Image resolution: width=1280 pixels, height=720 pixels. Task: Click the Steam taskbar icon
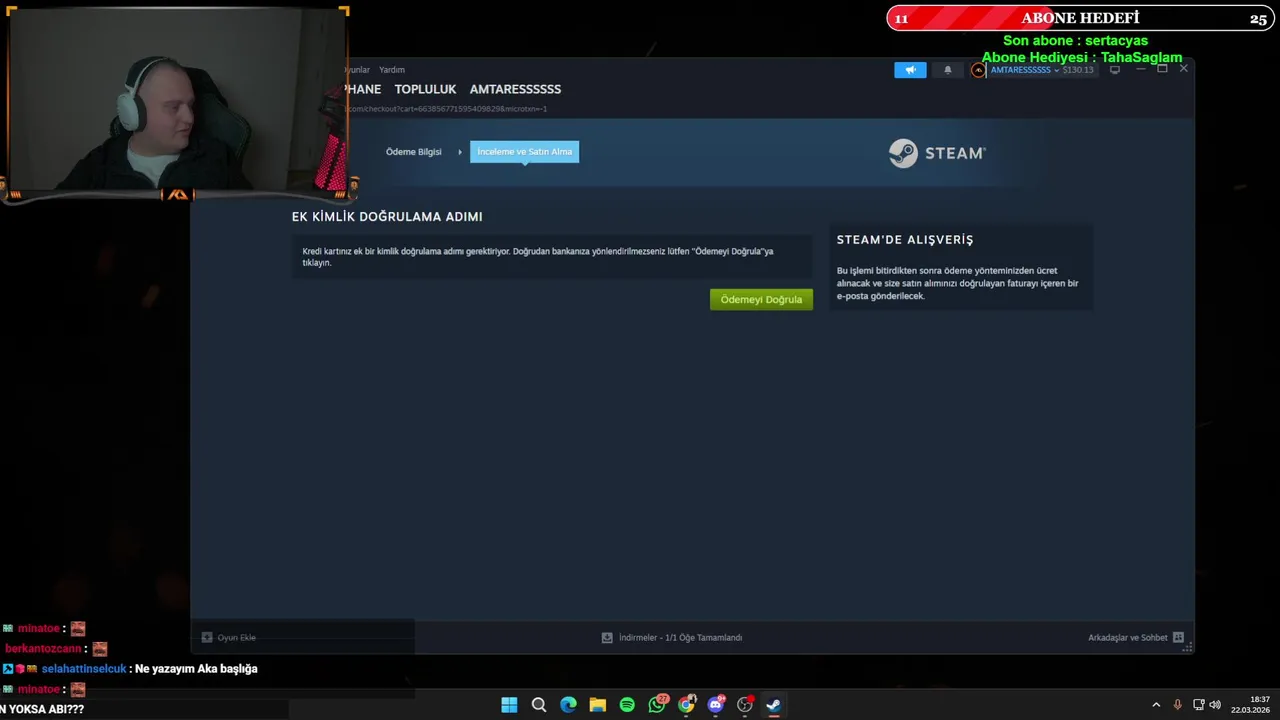tap(774, 705)
